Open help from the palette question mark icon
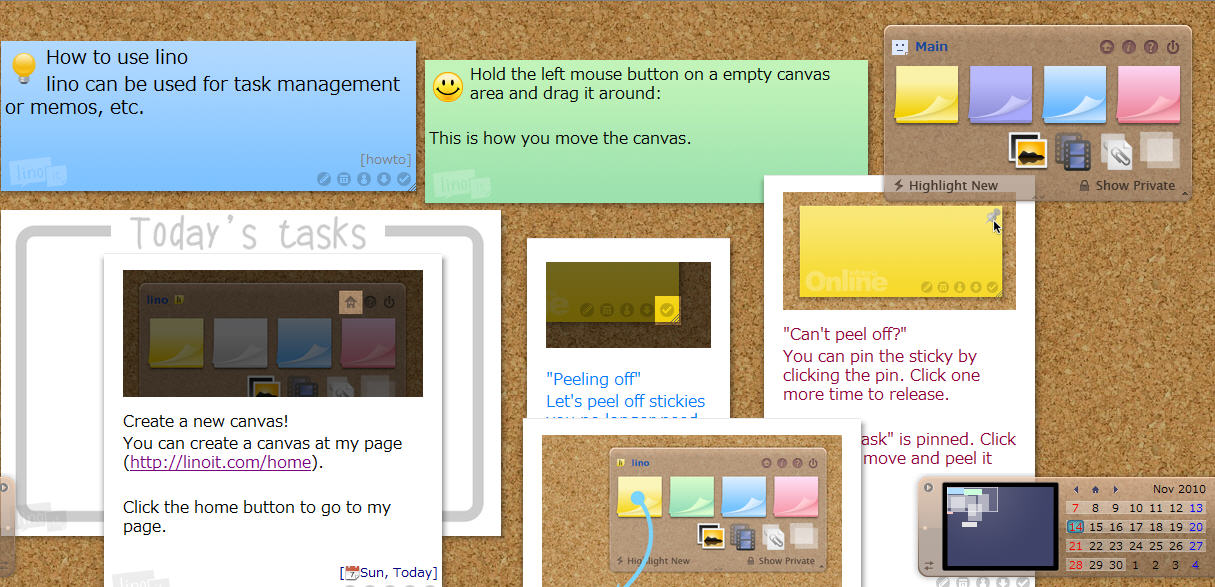The height and width of the screenshot is (587, 1215). (x=1151, y=47)
